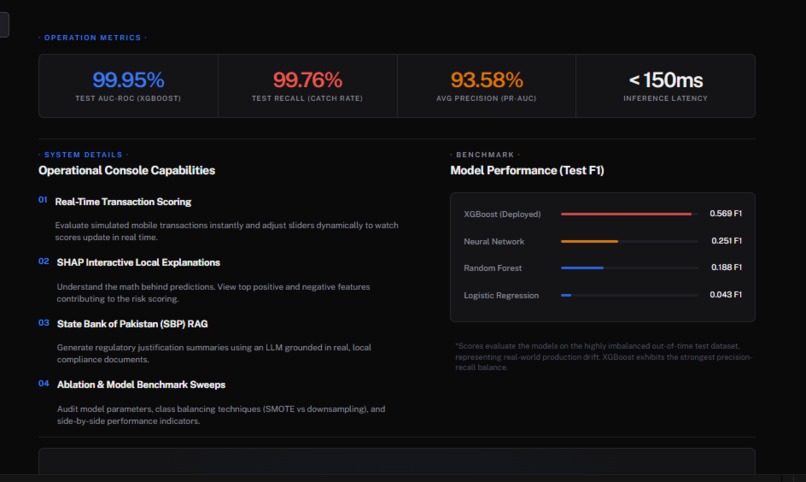806x482 pixels.
Task: Click the Model Performance (Test F1) heading
Action: [527, 170]
